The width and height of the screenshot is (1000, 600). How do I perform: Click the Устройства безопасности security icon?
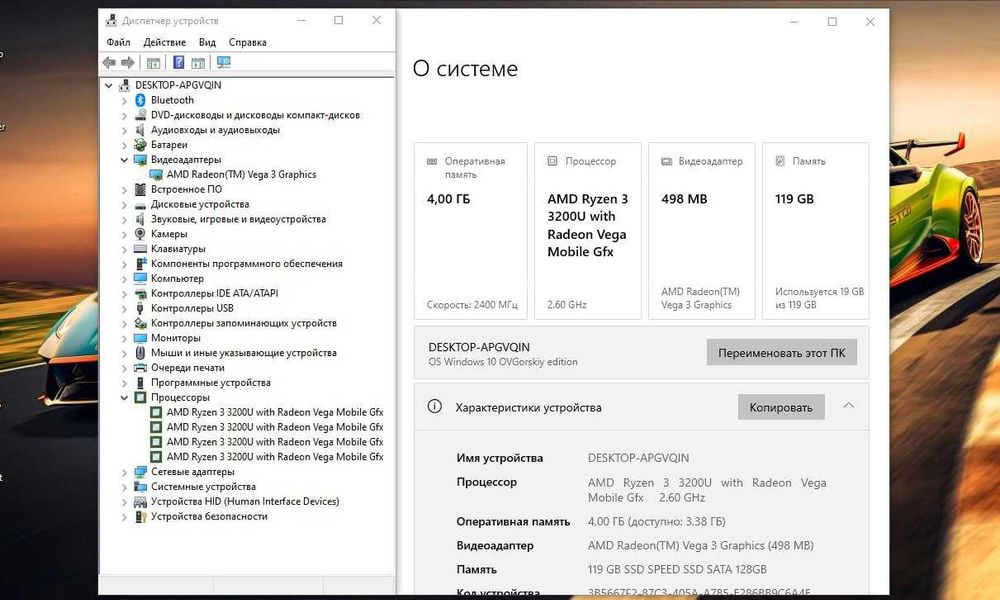140,516
